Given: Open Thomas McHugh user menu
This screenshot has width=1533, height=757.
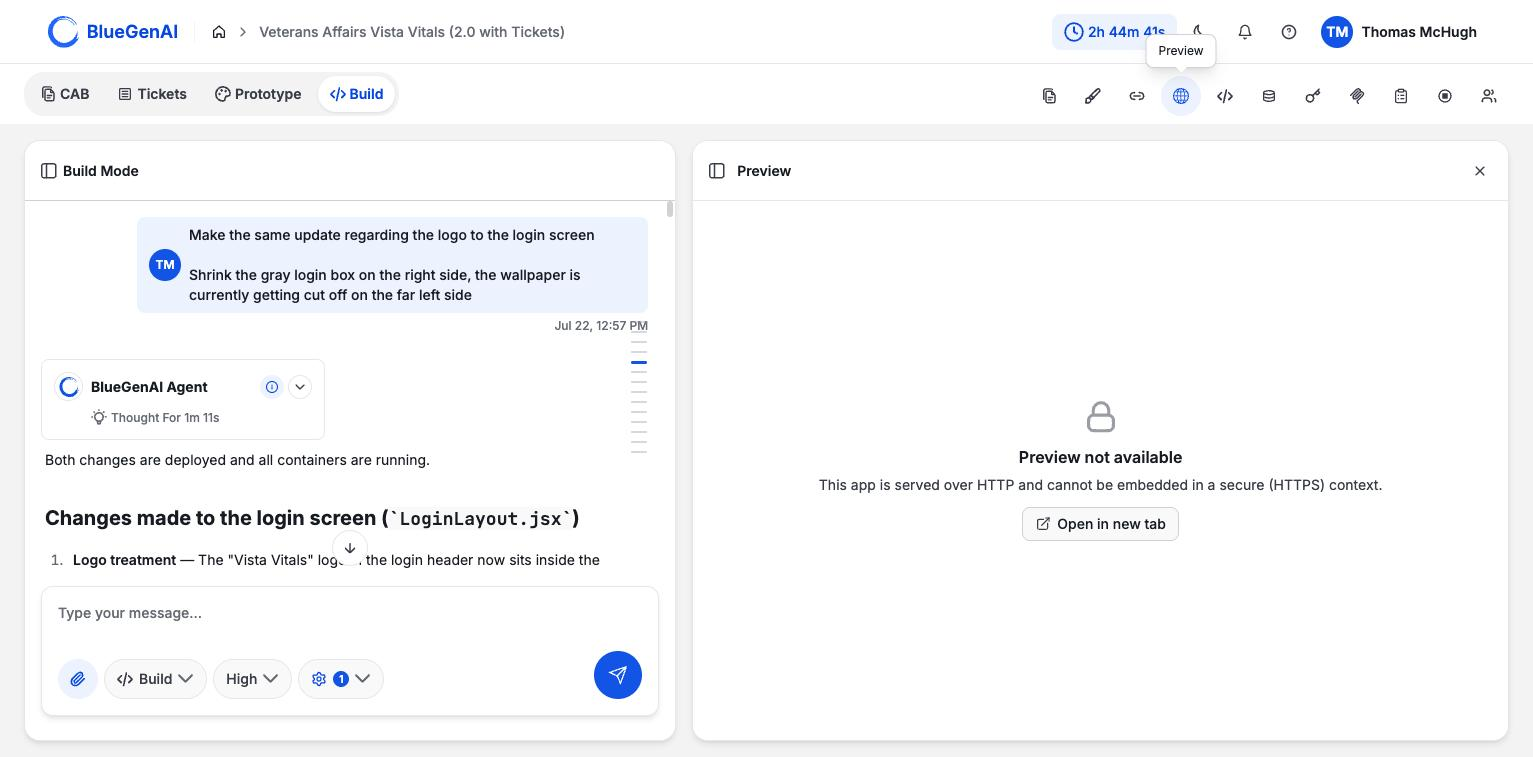Looking at the screenshot, I should click(x=1398, y=32).
